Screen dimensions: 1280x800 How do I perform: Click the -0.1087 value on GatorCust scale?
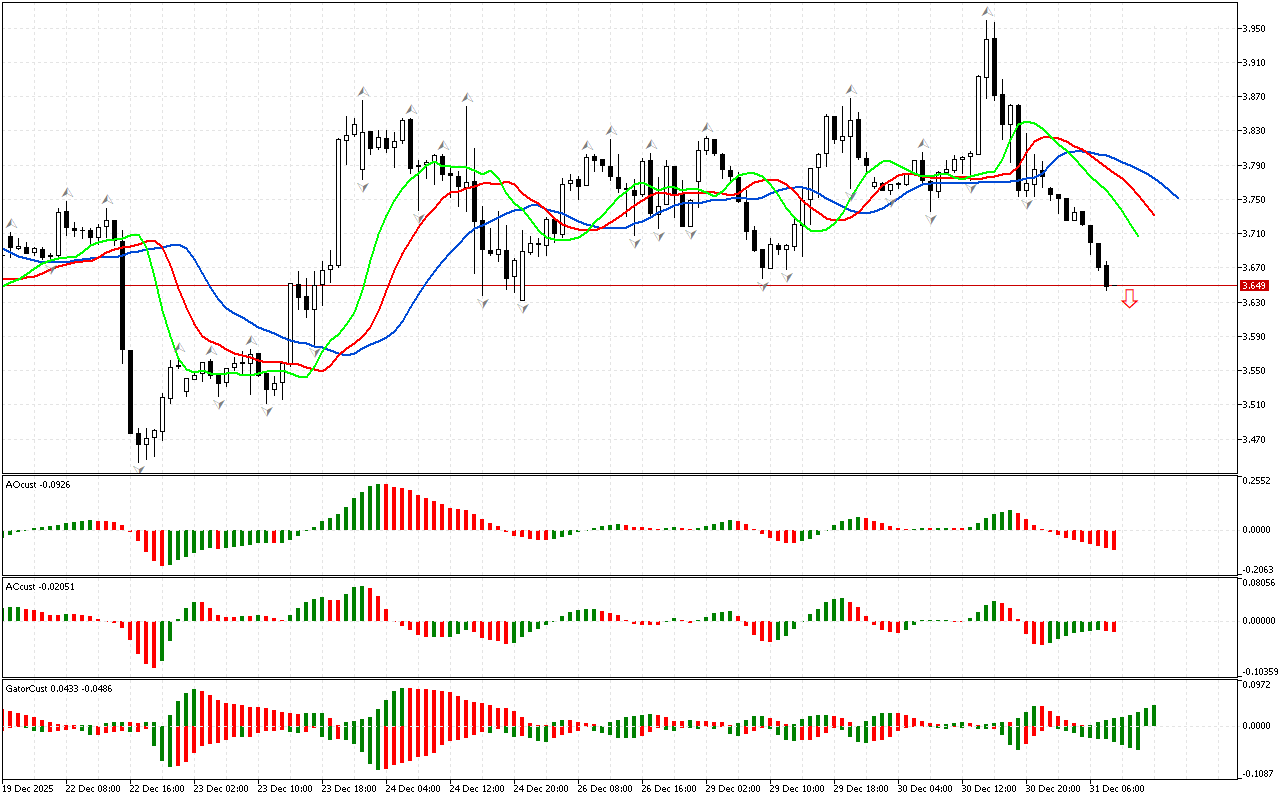coord(1256,774)
